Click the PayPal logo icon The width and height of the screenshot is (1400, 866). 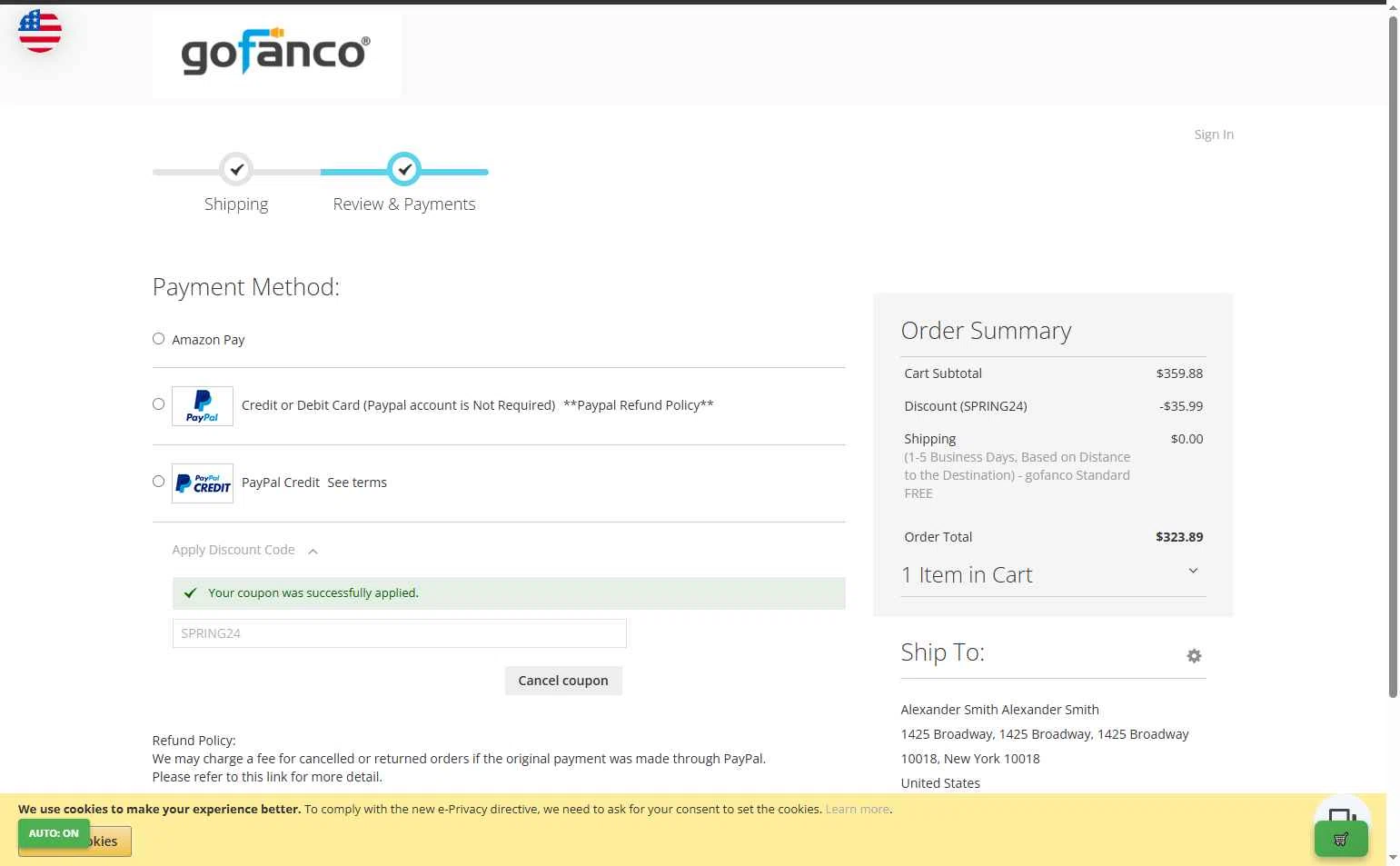tap(203, 406)
